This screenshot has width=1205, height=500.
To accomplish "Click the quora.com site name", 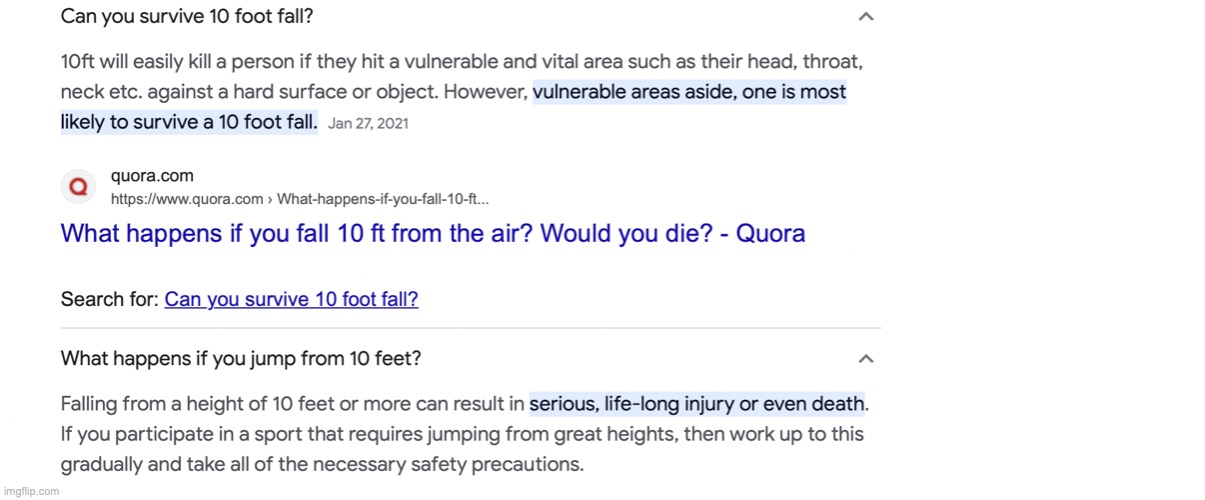I will pyautogui.click(x=152, y=177).
